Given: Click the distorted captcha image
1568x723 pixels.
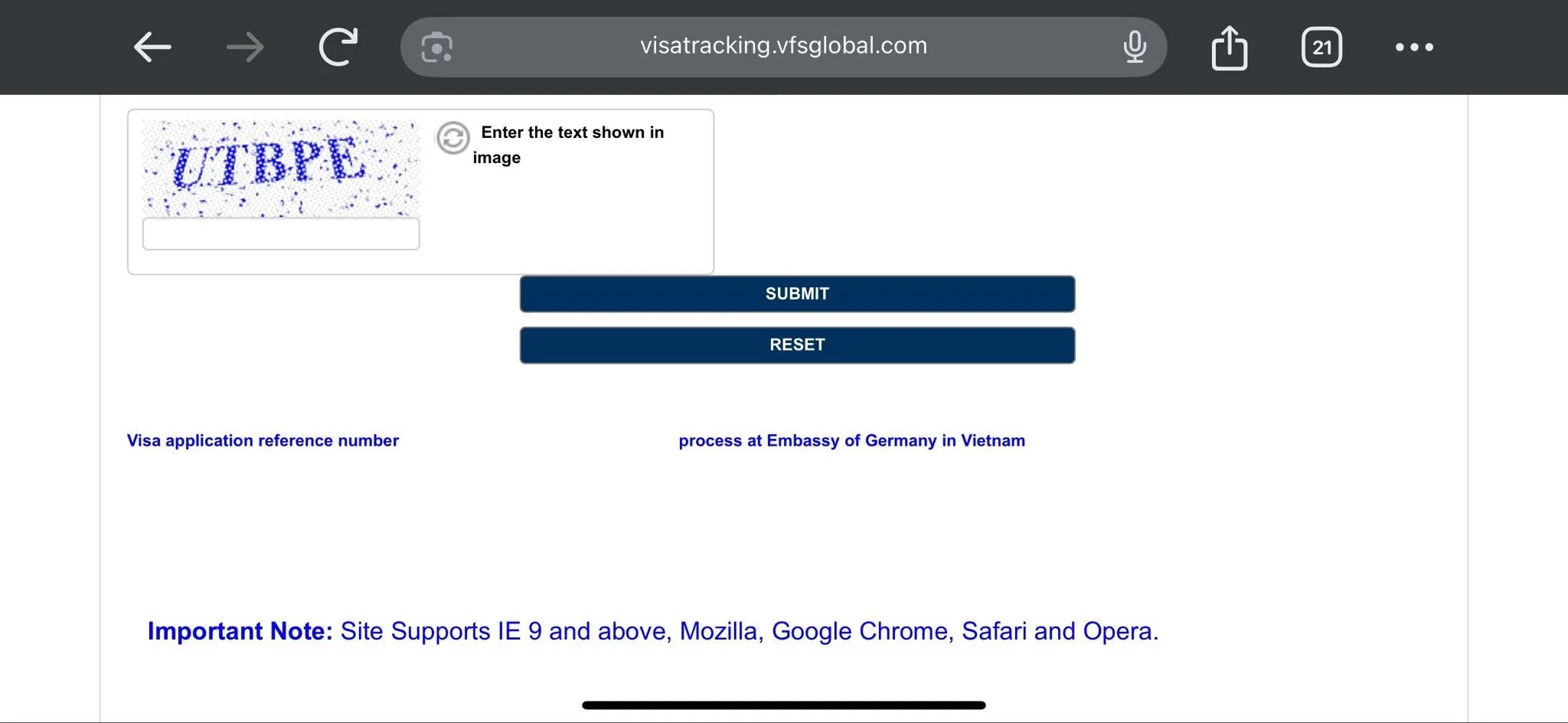Looking at the screenshot, I should click(x=281, y=168).
